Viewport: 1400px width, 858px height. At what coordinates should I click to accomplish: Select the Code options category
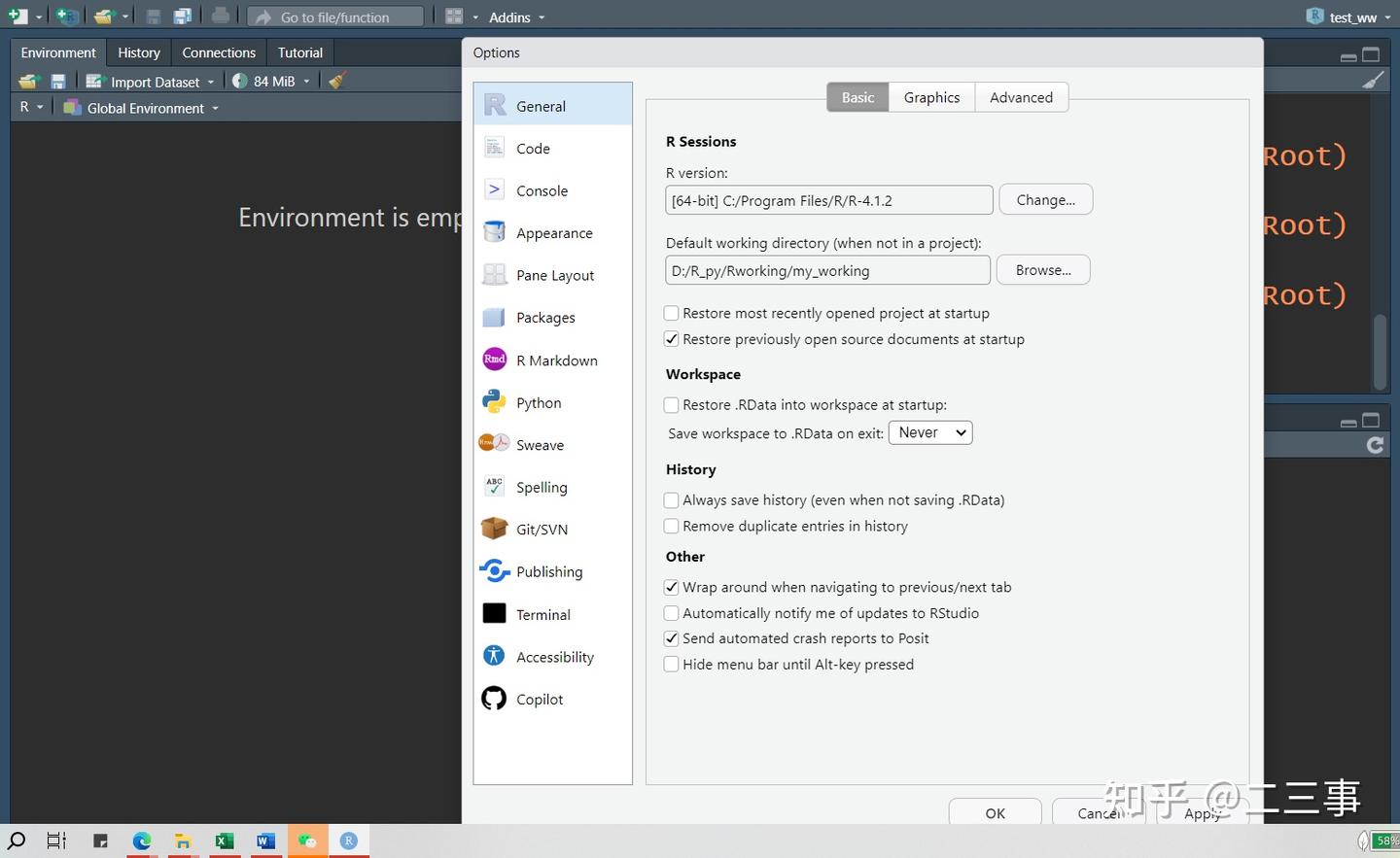point(552,148)
